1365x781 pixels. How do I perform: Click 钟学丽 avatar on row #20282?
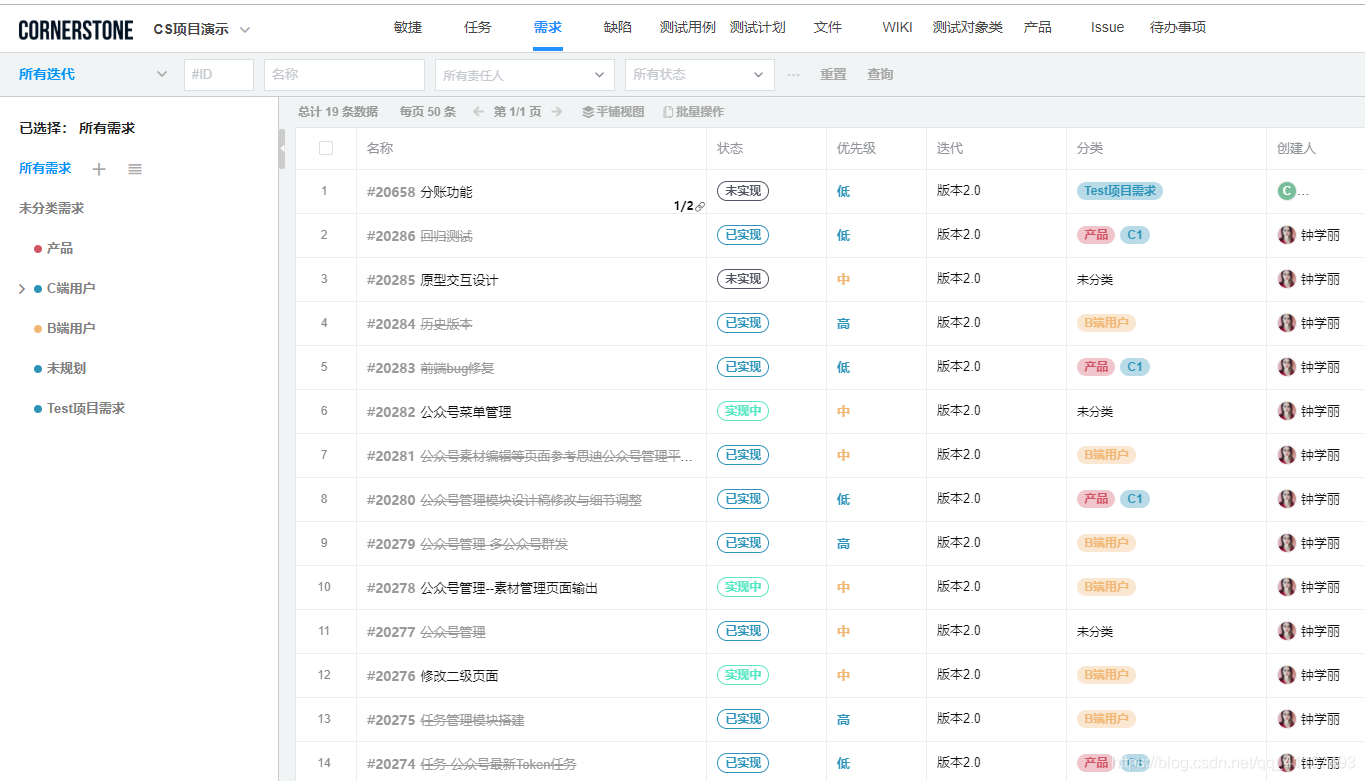(1286, 411)
